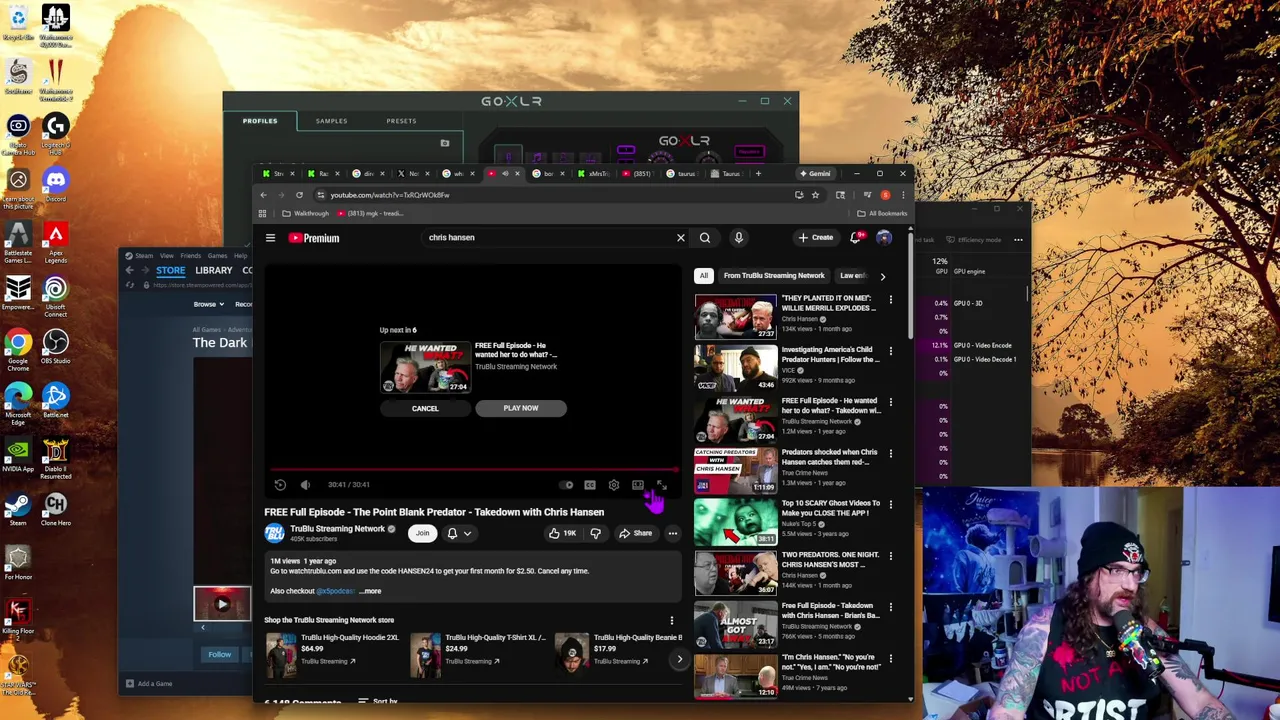Open the Top 10 SCARY Ghost Videos thumbnail

click(735, 522)
